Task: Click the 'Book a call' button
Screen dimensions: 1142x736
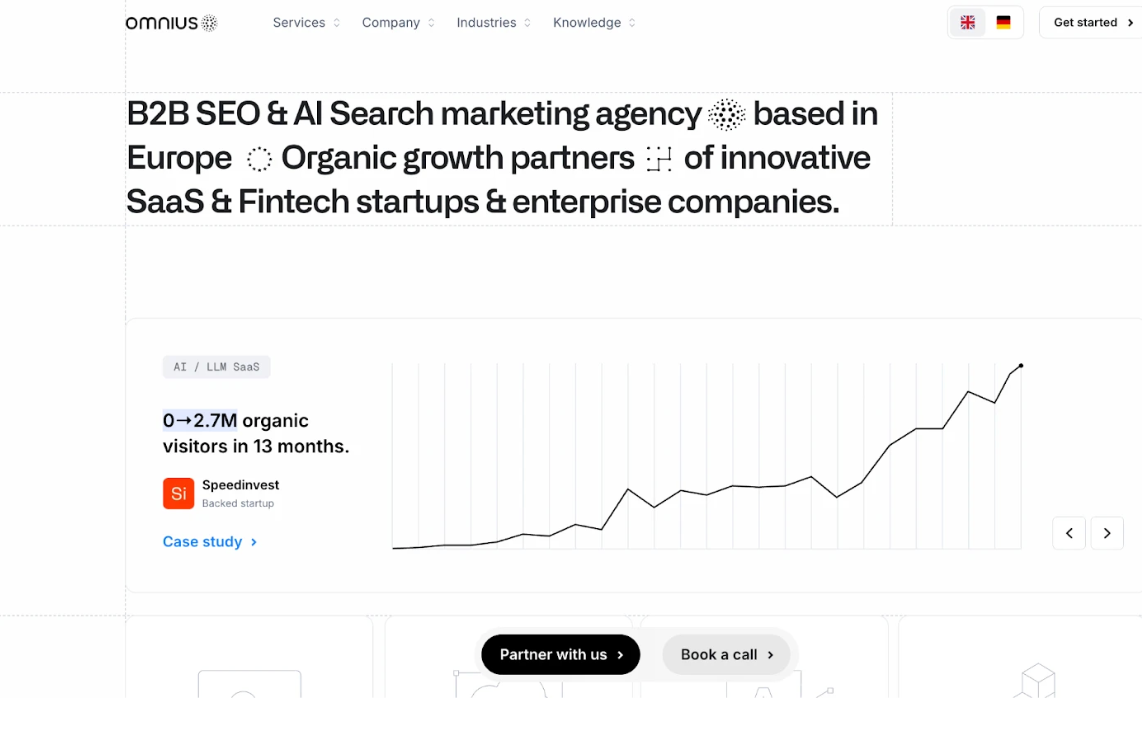Action: click(726, 654)
